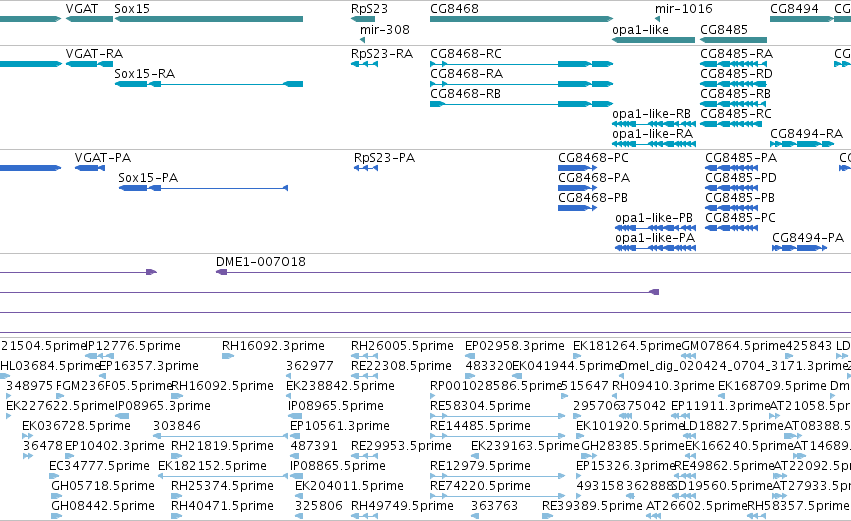
Task: Click EST RE12979.5prime
Action: [480, 466]
